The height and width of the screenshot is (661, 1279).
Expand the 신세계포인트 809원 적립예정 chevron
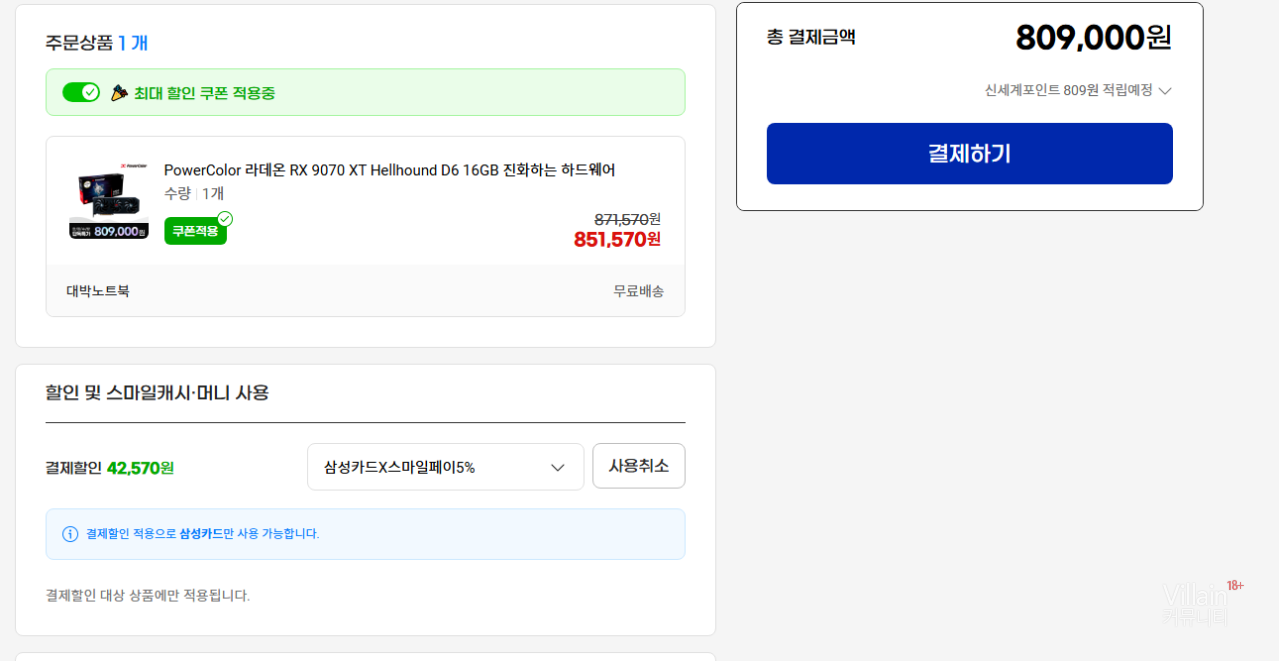[1164, 91]
